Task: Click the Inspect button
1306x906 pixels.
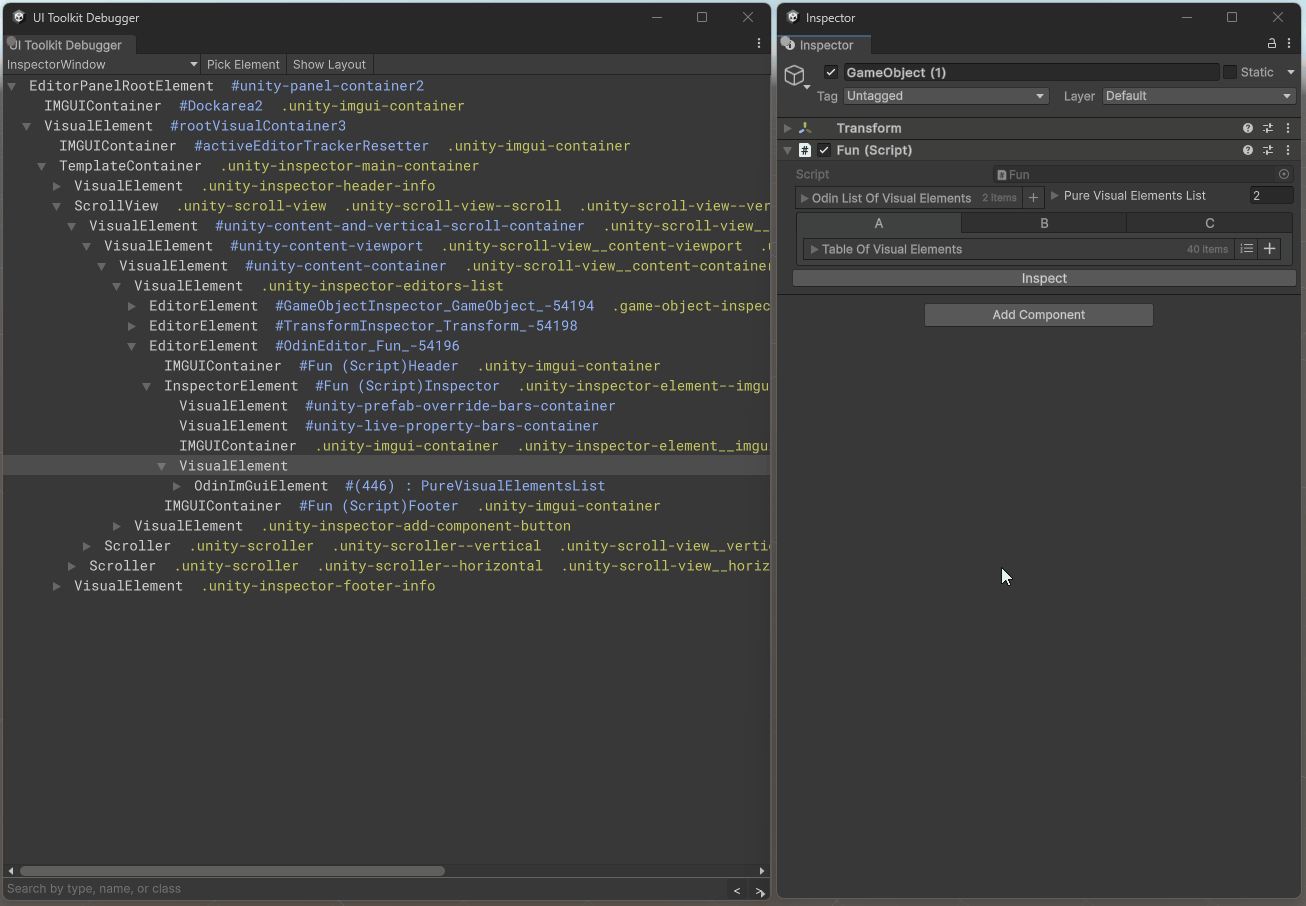Action: 1044,278
